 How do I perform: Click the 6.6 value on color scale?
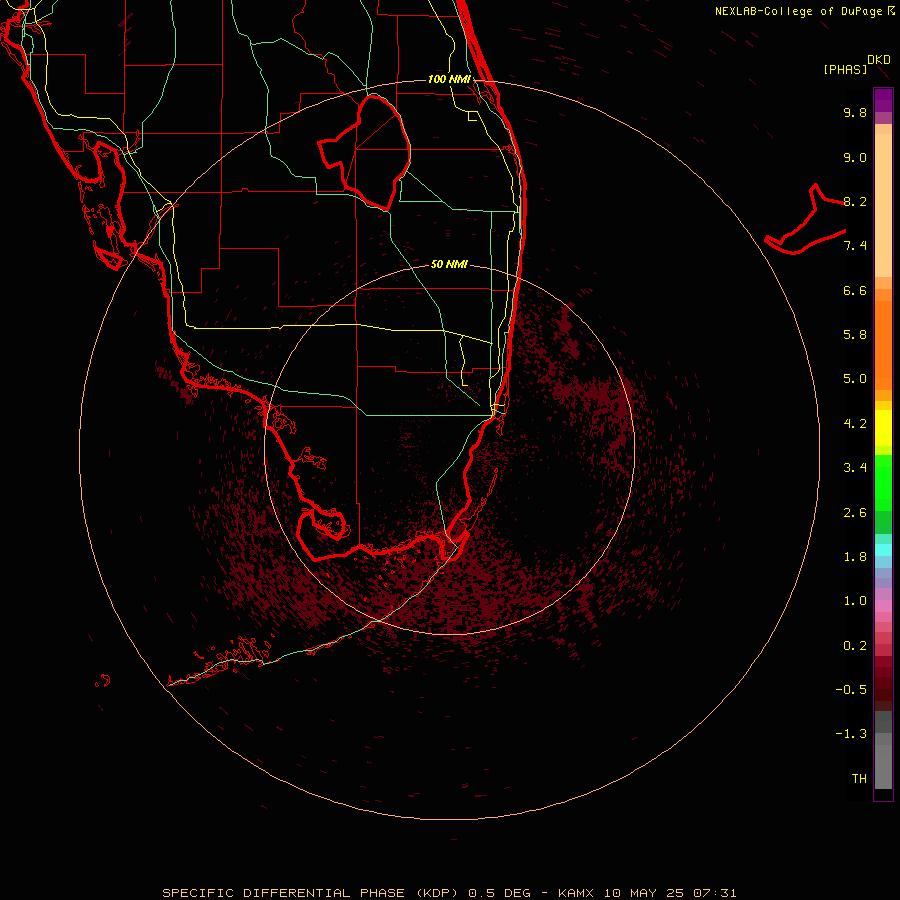855,290
